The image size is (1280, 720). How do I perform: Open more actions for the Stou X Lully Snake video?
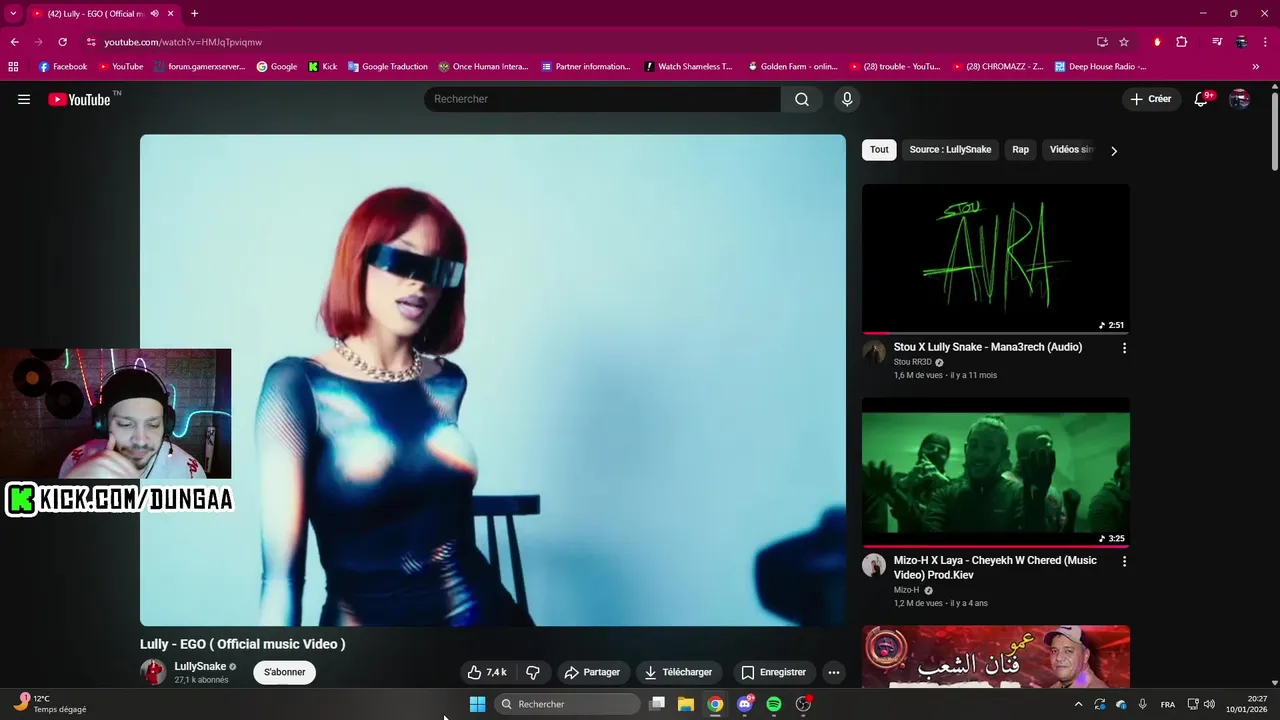(x=1124, y=348)
